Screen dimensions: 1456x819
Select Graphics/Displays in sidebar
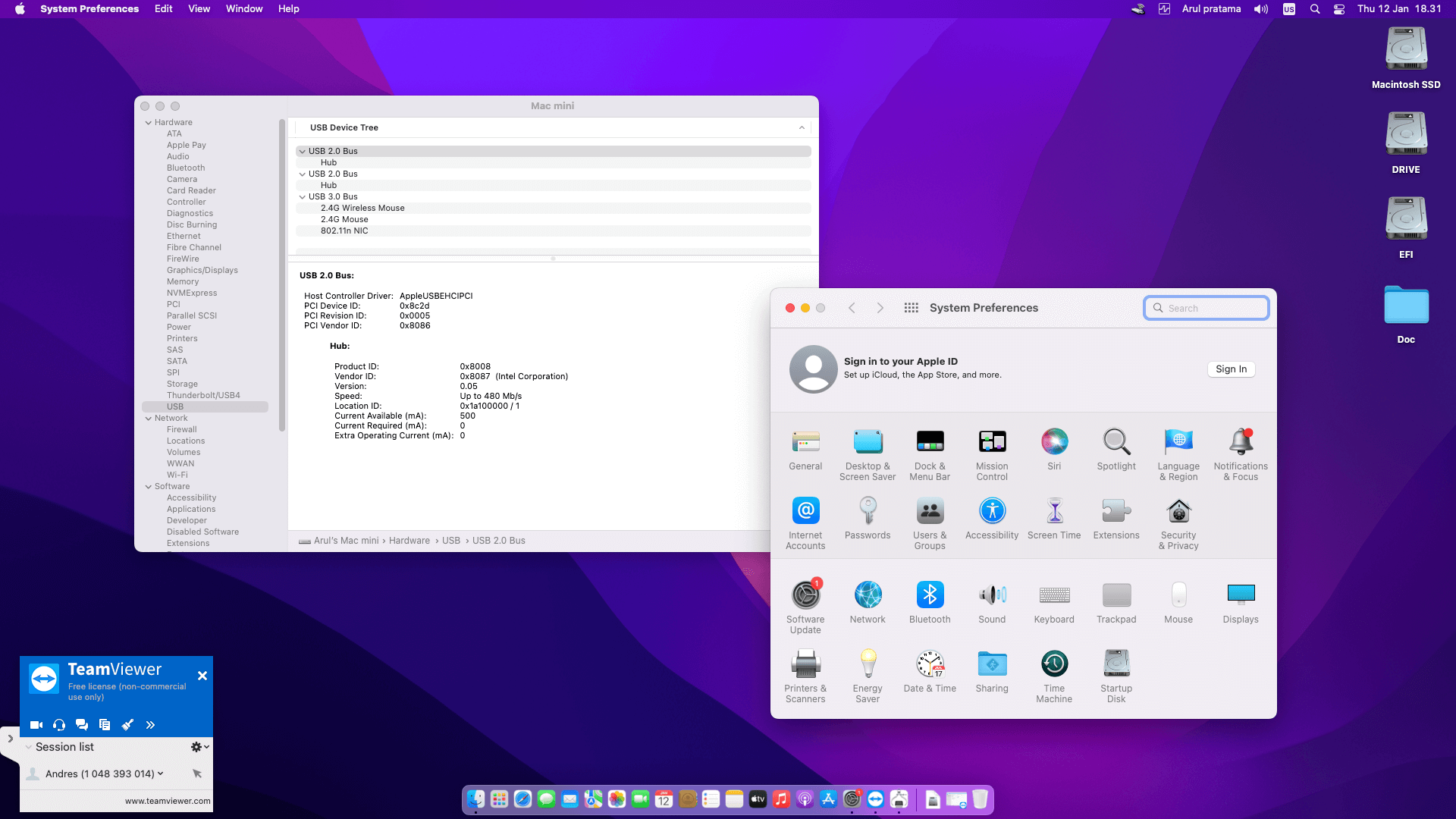click(202, 270)
